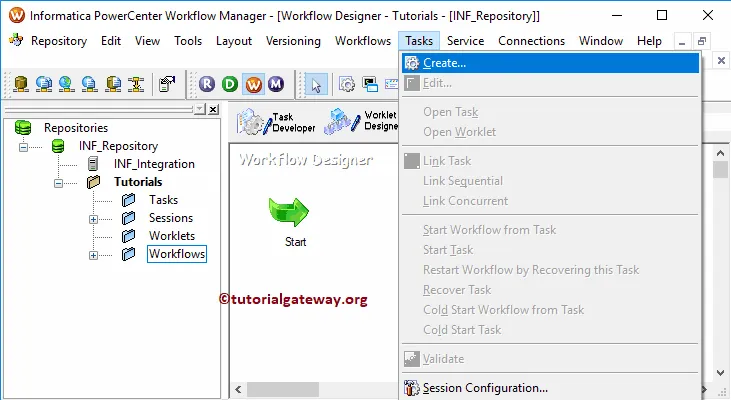Click the horizontal scrollbar thumb
This screenshot has width=731, height=400.
click(x=283, y=389)
